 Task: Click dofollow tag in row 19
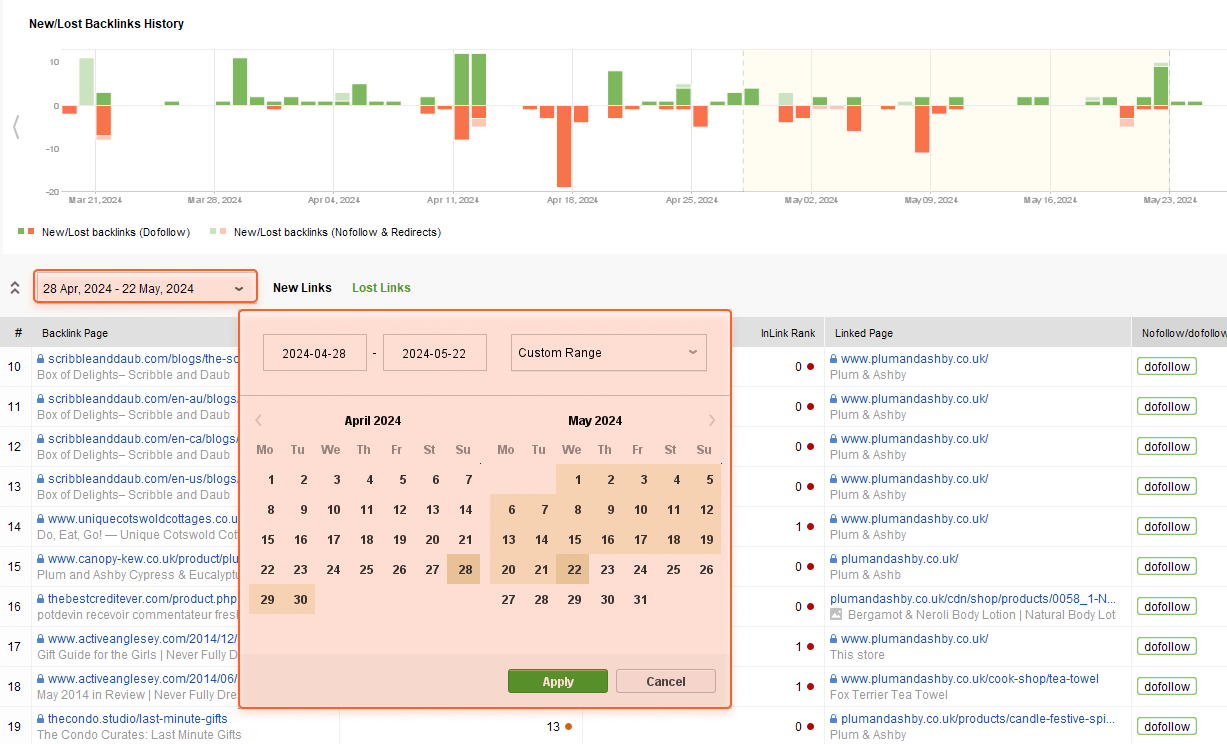point(1167,727)
